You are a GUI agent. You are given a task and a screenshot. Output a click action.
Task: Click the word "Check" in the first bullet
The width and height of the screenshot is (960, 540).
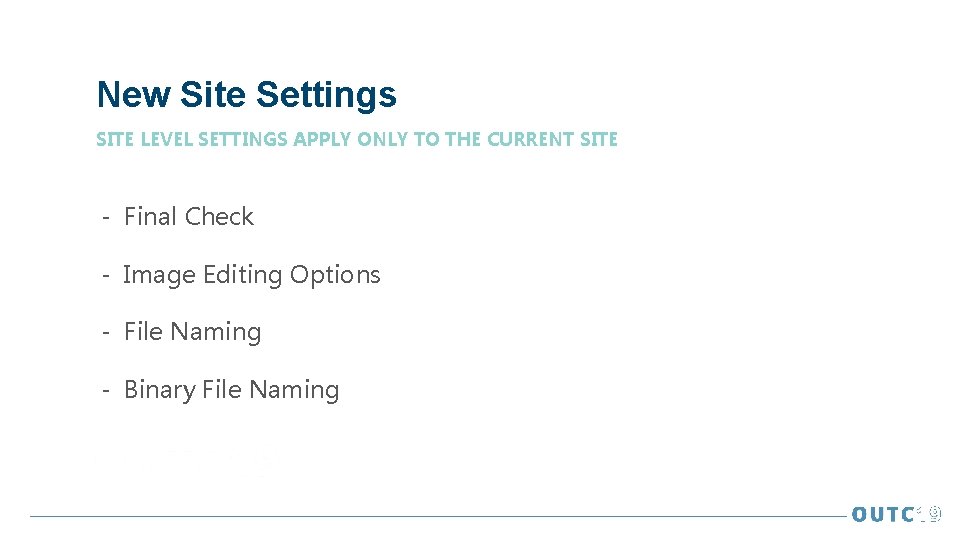pos(219,217)
